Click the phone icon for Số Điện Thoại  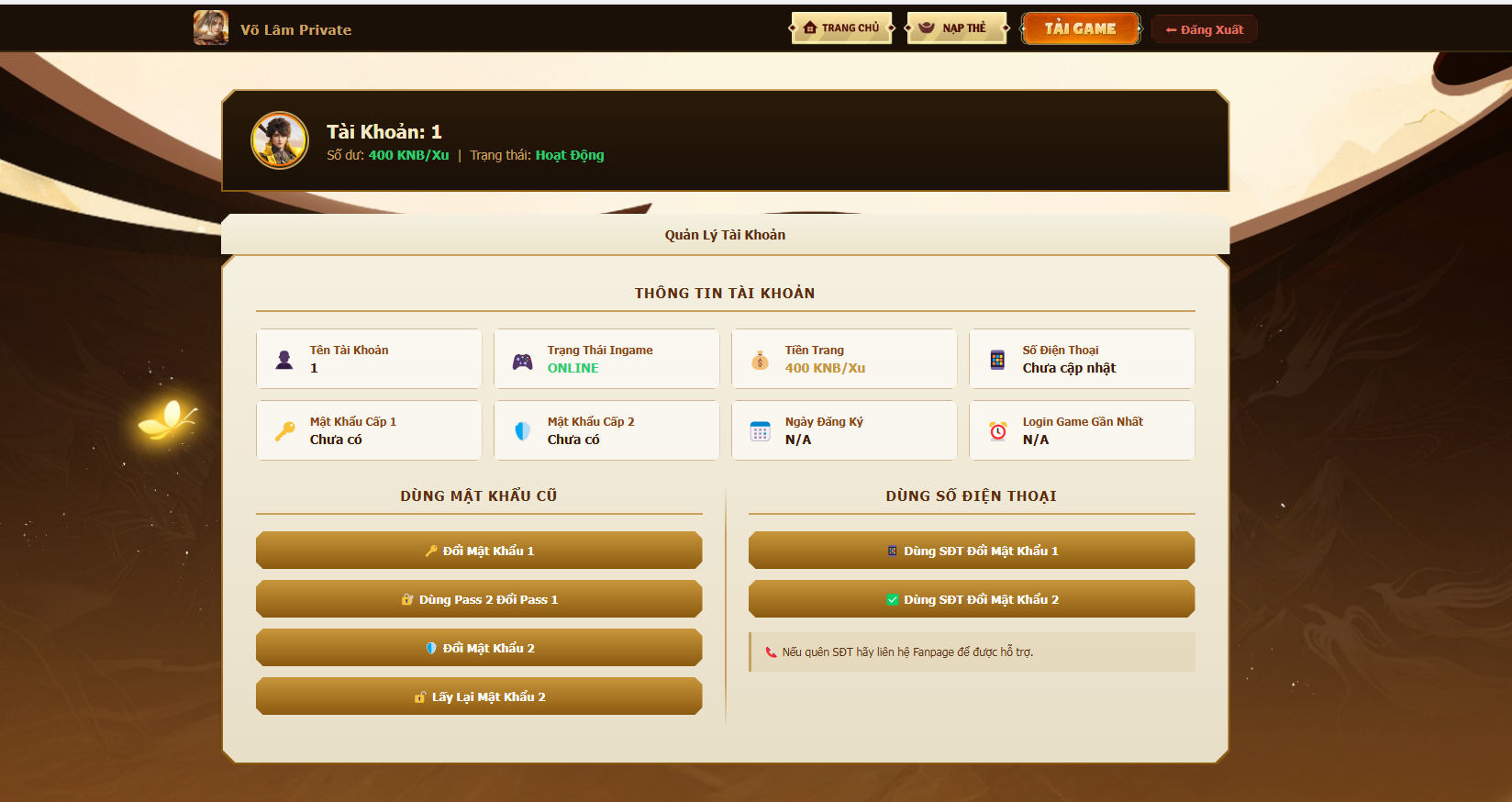point(997,360)
